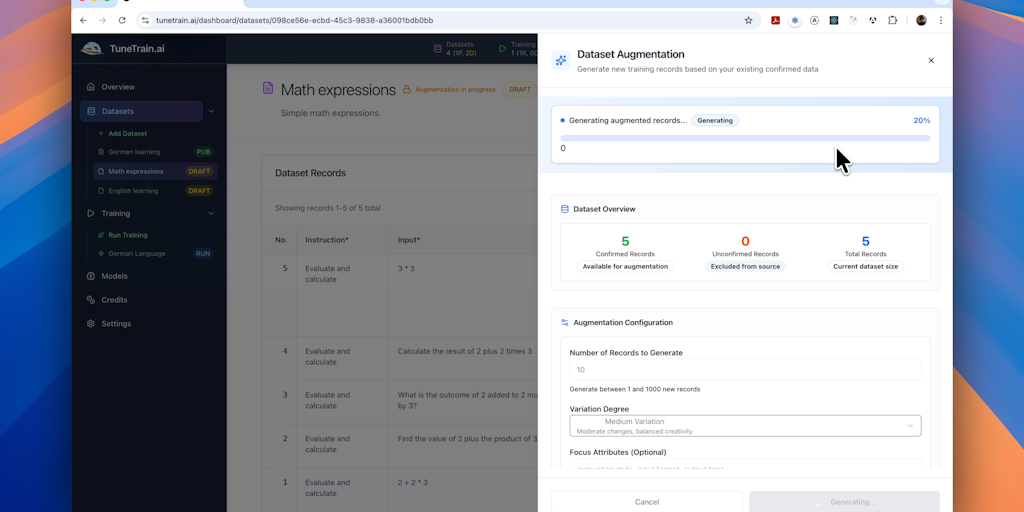1024x512 pixels.
Task: Bookmark this page with the star icon
Action: (748, 20)
